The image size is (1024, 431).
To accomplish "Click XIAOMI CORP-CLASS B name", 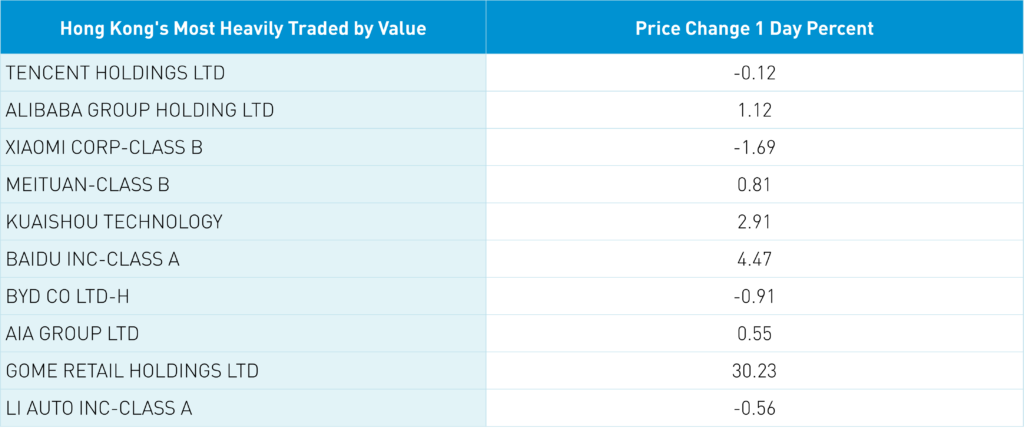I will (x=104, y=147).
